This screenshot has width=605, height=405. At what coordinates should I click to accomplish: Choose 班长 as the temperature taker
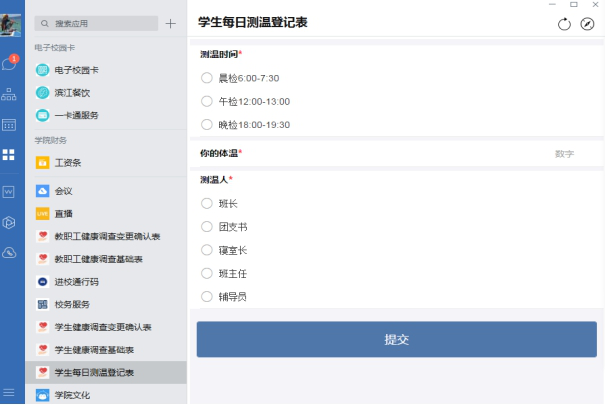pos(207,203)
